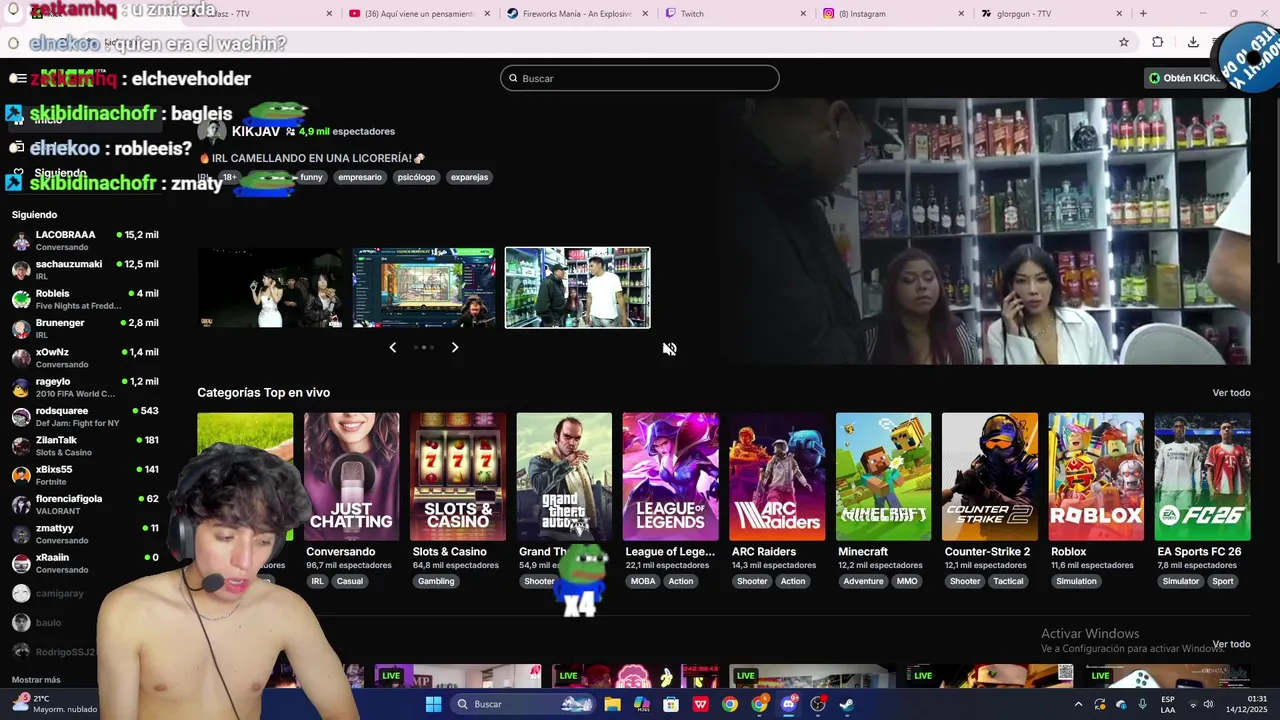Viewport: 1280px width, 720px height.
Task: Open the ARC Raiders category card
Action: (777, 476)
